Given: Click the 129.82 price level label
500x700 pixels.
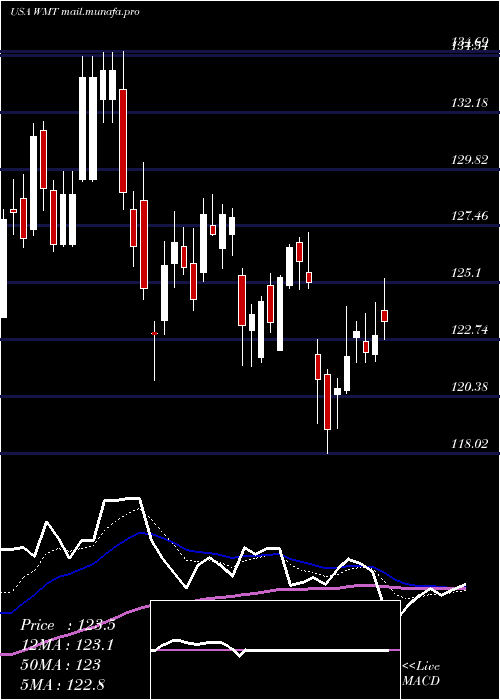Looking at the screenshot, I should pos(470,160).
